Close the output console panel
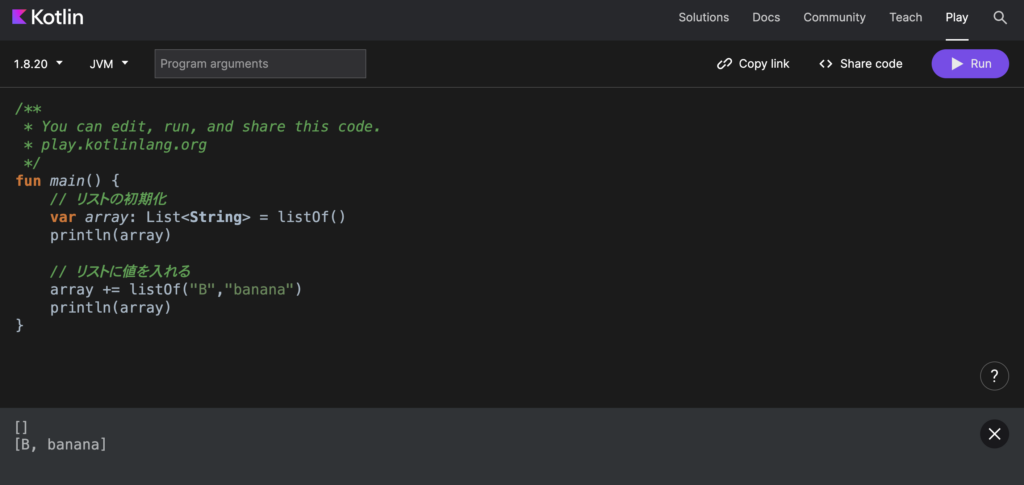Viewport: 1024px width, 485px height. tap(993, 433)
